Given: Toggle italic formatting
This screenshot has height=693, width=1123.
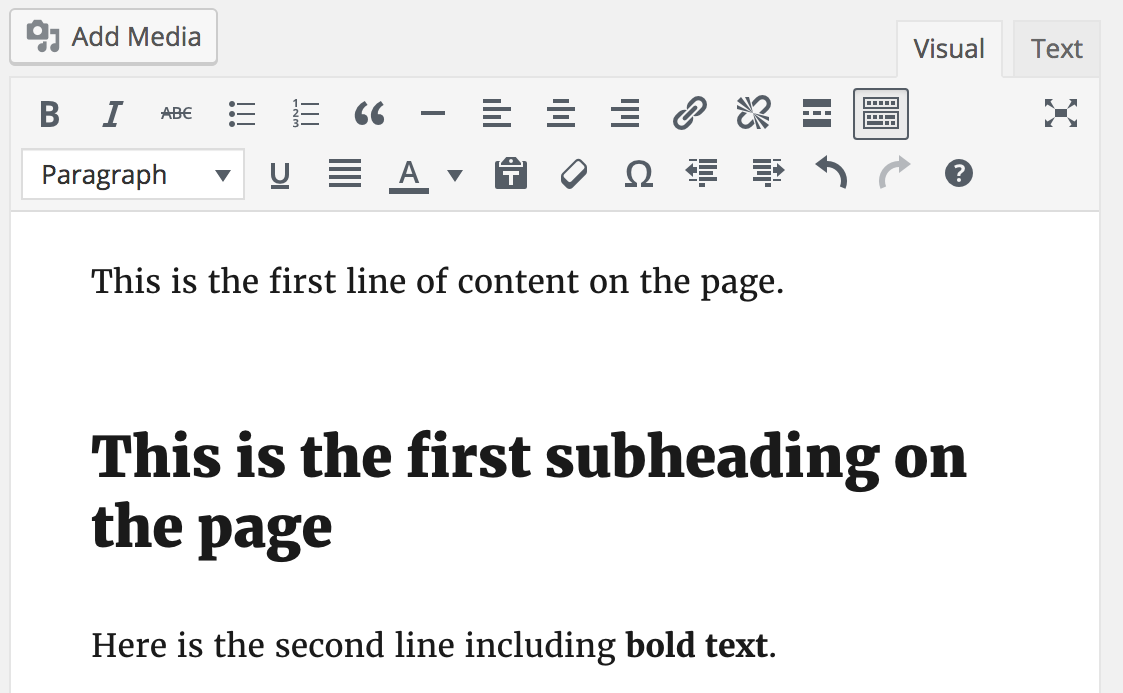Looking at the screenshot, I should 112,114.
